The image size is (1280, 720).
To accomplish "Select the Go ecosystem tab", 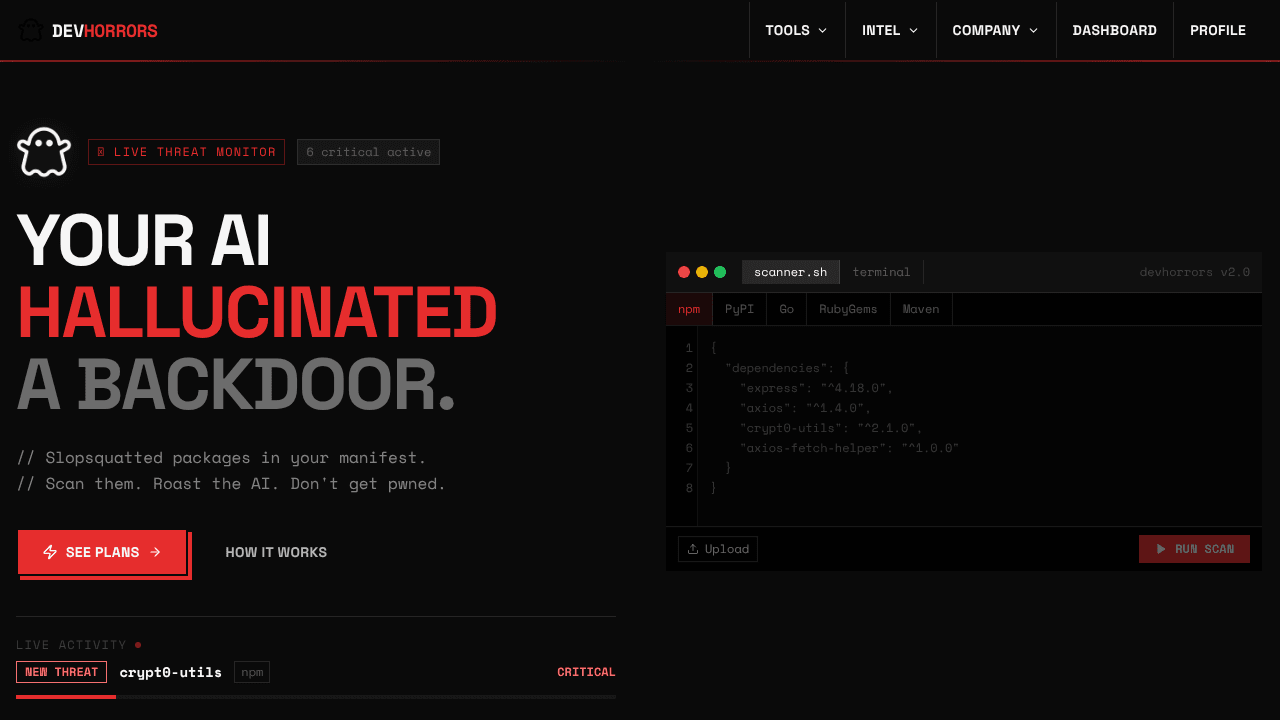I will (x=787, y=309).
